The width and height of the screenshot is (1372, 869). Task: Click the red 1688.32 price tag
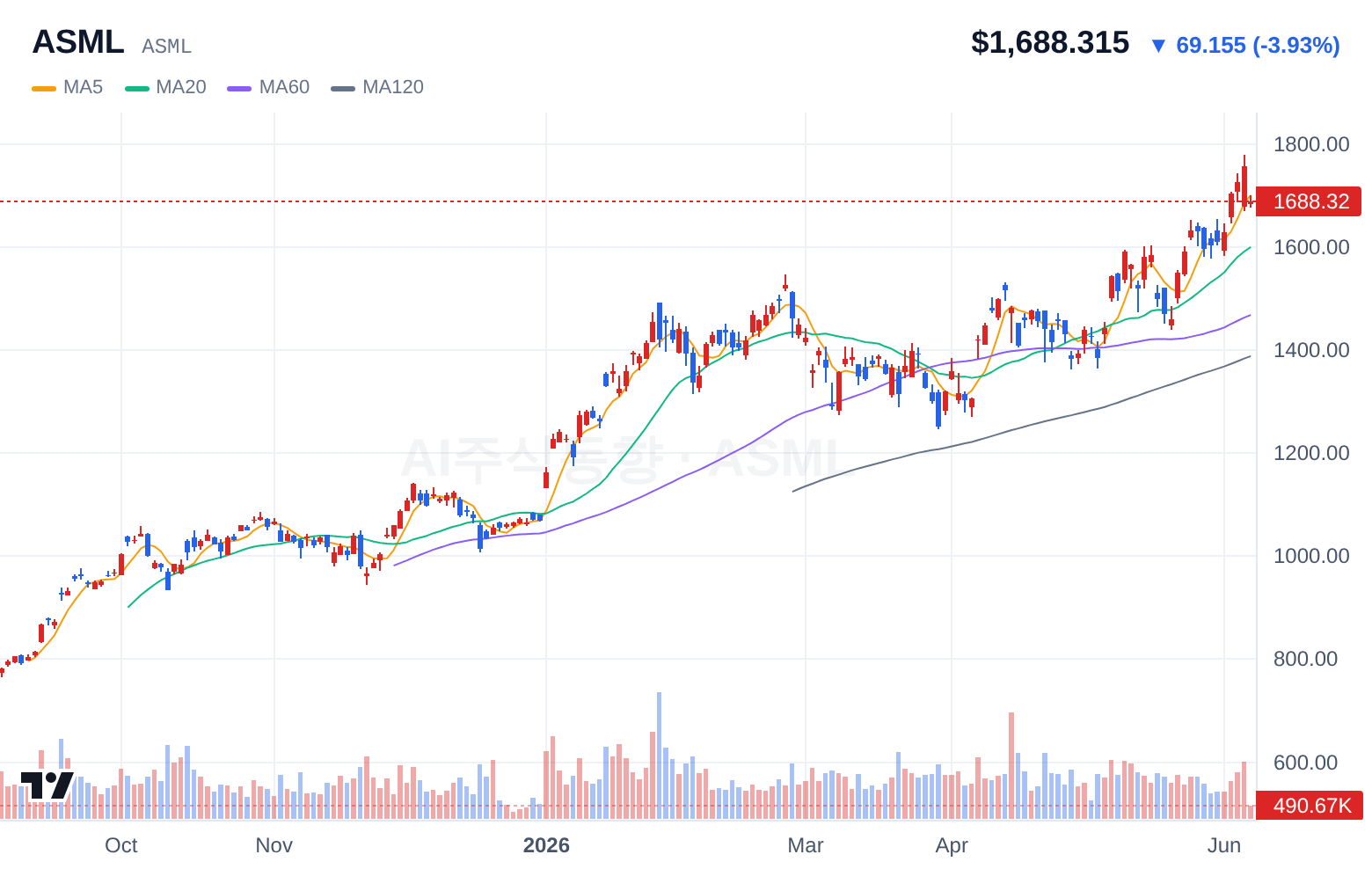tap(1310, 201)
